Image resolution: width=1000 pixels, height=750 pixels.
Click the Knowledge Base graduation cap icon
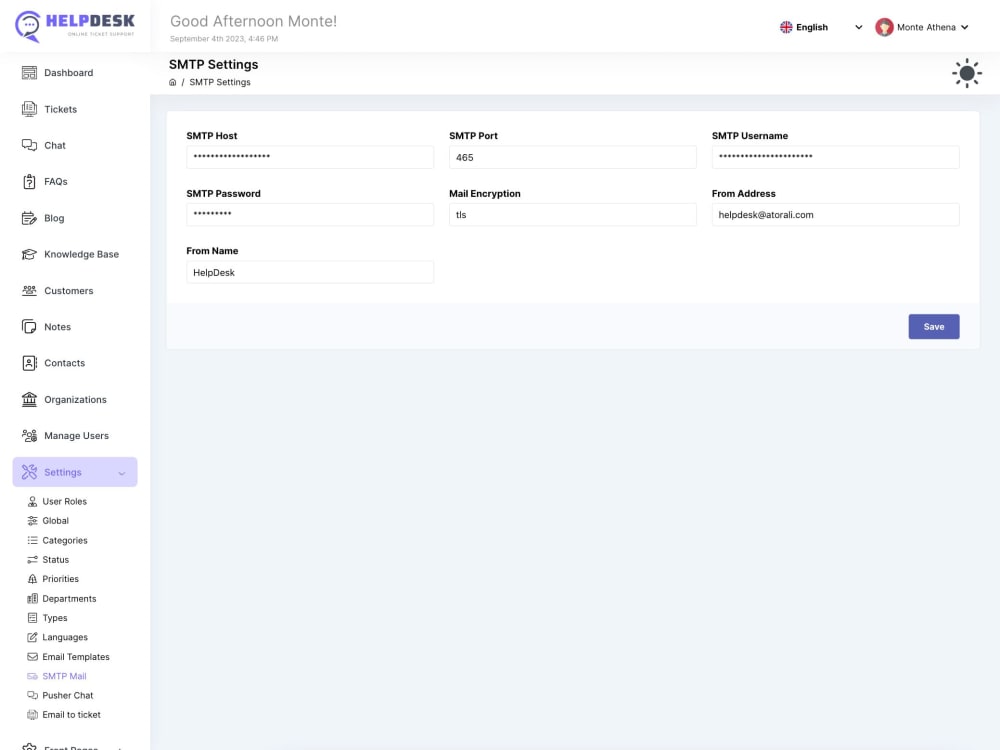29,254
